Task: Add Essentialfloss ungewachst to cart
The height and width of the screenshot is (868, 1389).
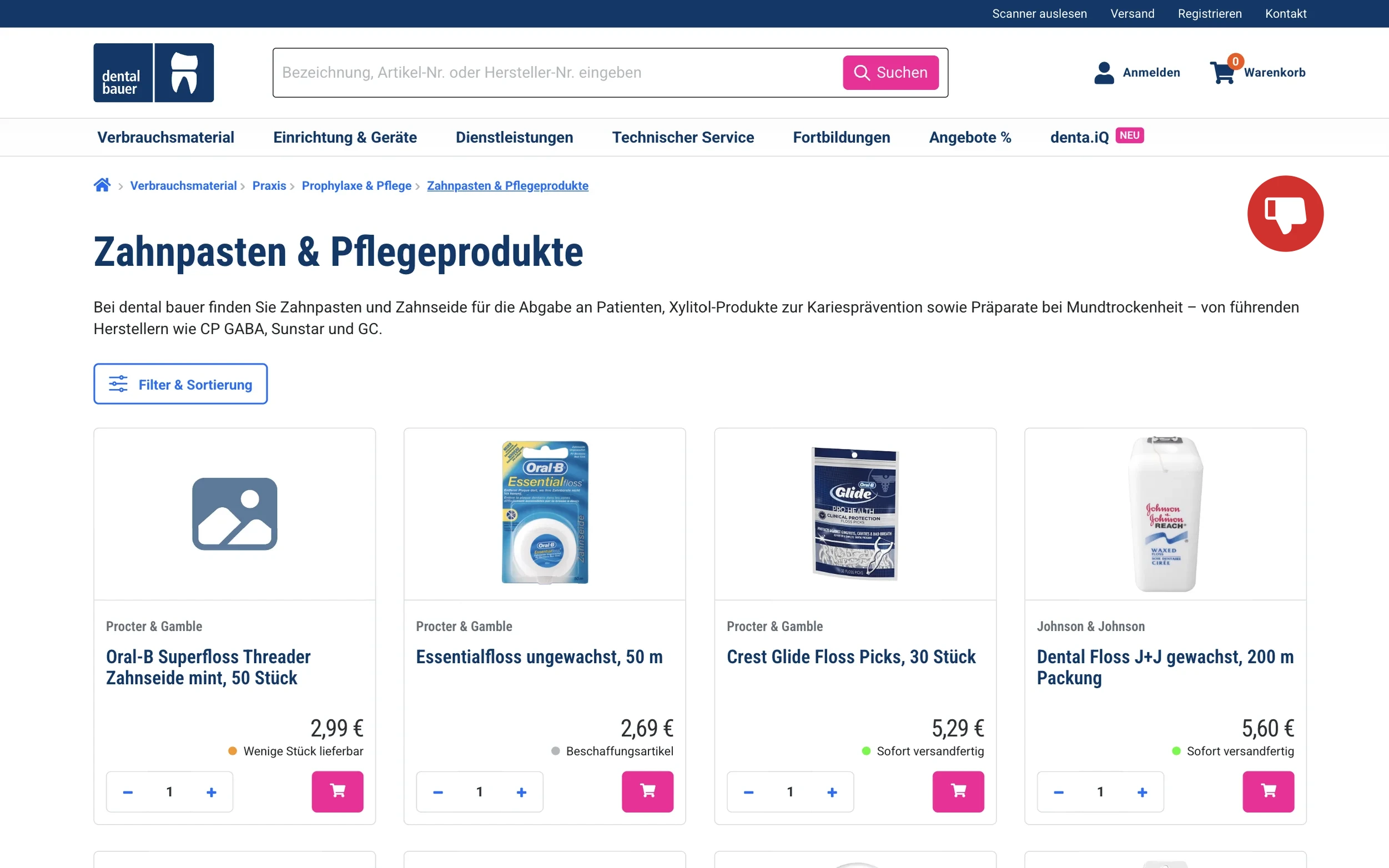Action: tap(647, 791)
